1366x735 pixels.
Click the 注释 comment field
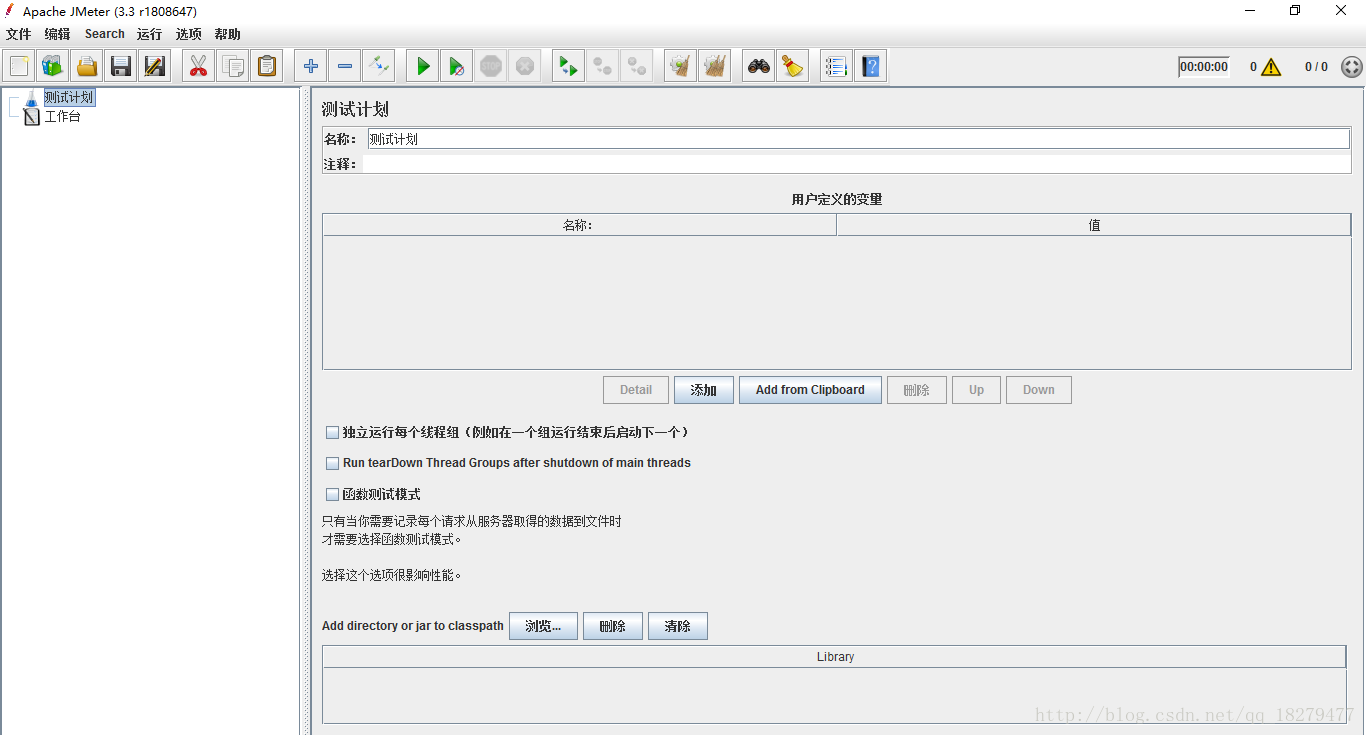tap(856, 164)
